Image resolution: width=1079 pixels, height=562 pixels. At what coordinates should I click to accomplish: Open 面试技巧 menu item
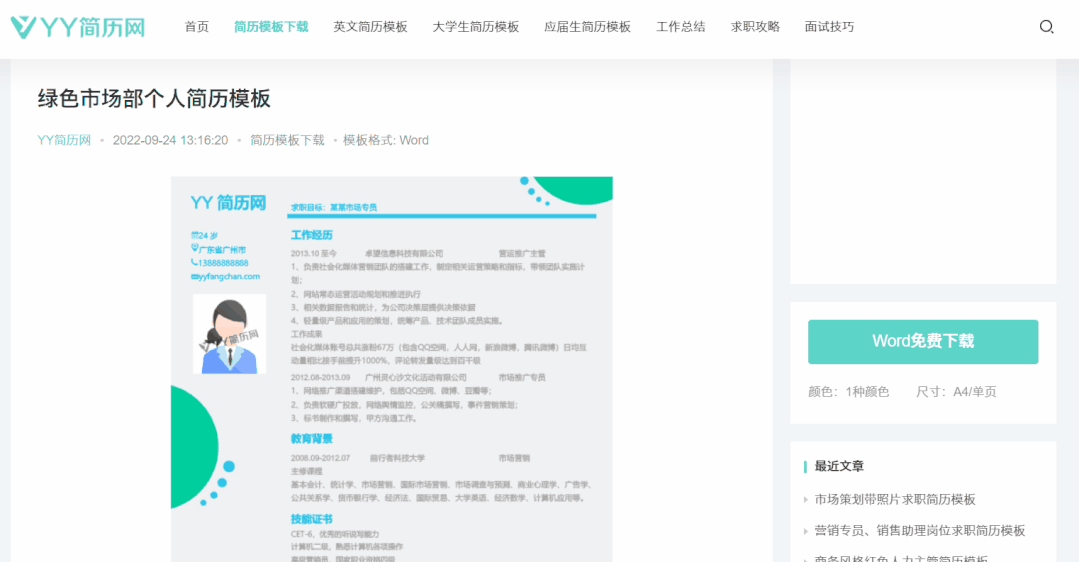(829, 27)
